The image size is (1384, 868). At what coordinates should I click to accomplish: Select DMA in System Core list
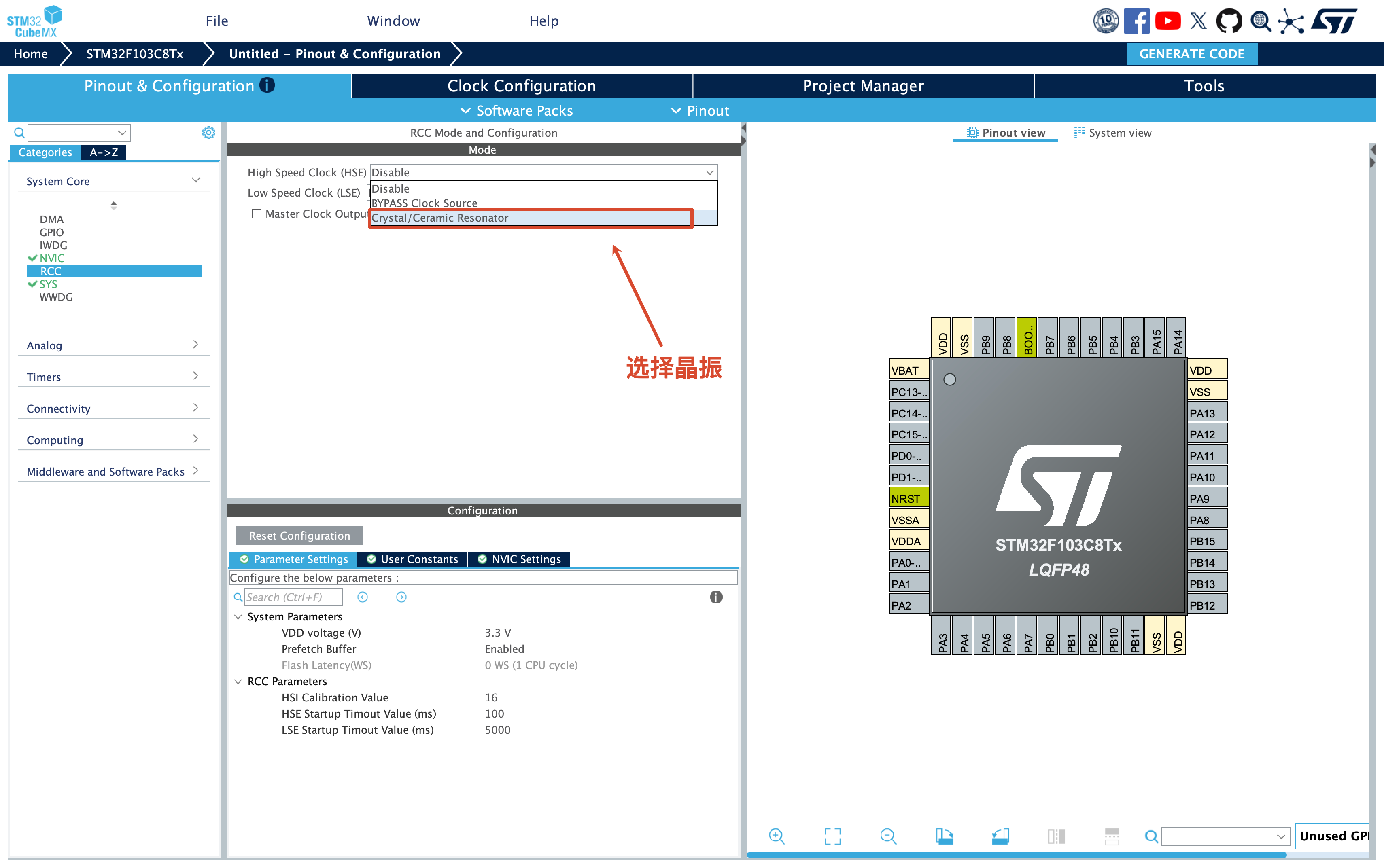[x=51, y=219]
